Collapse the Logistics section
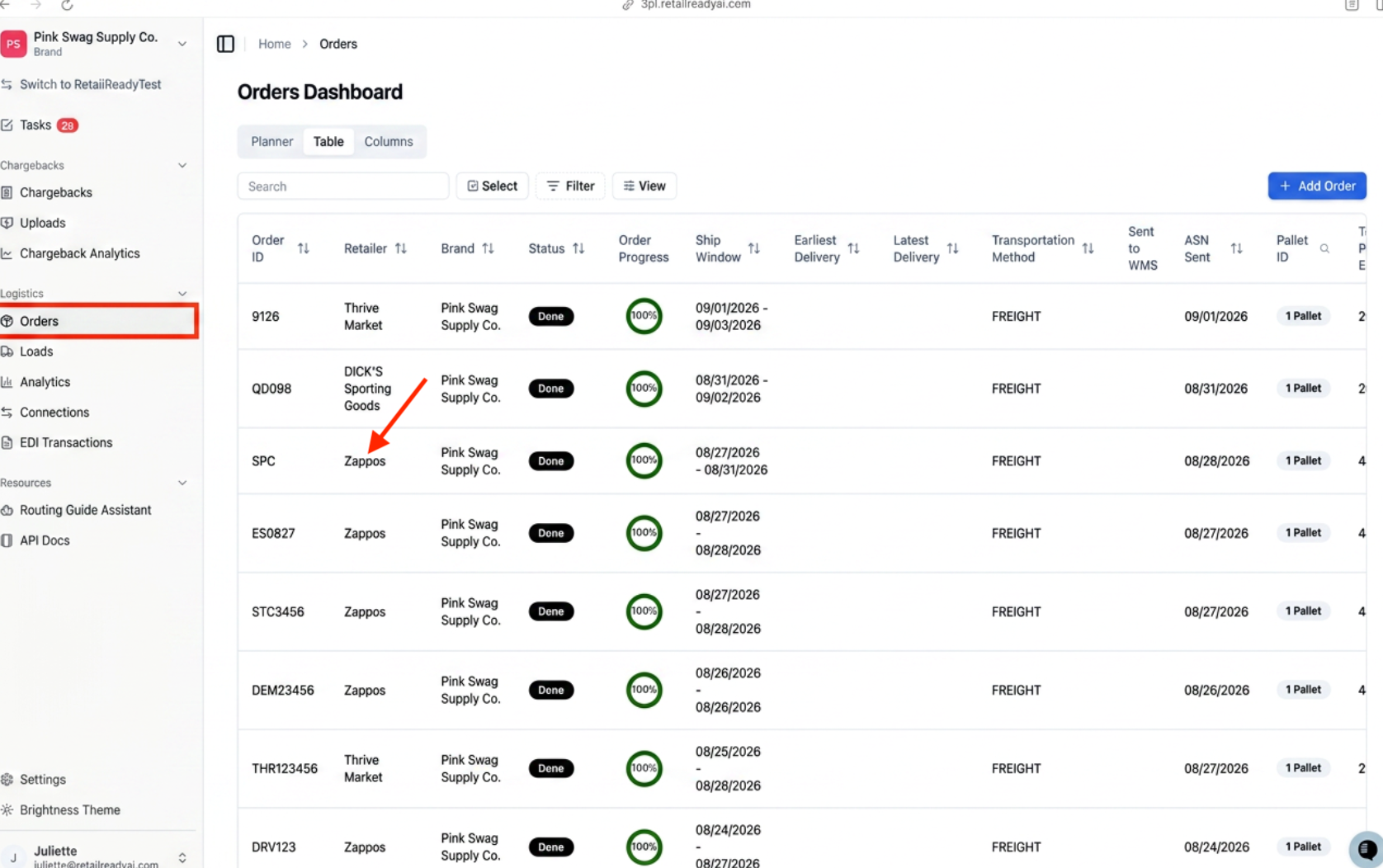 (182, 294)
